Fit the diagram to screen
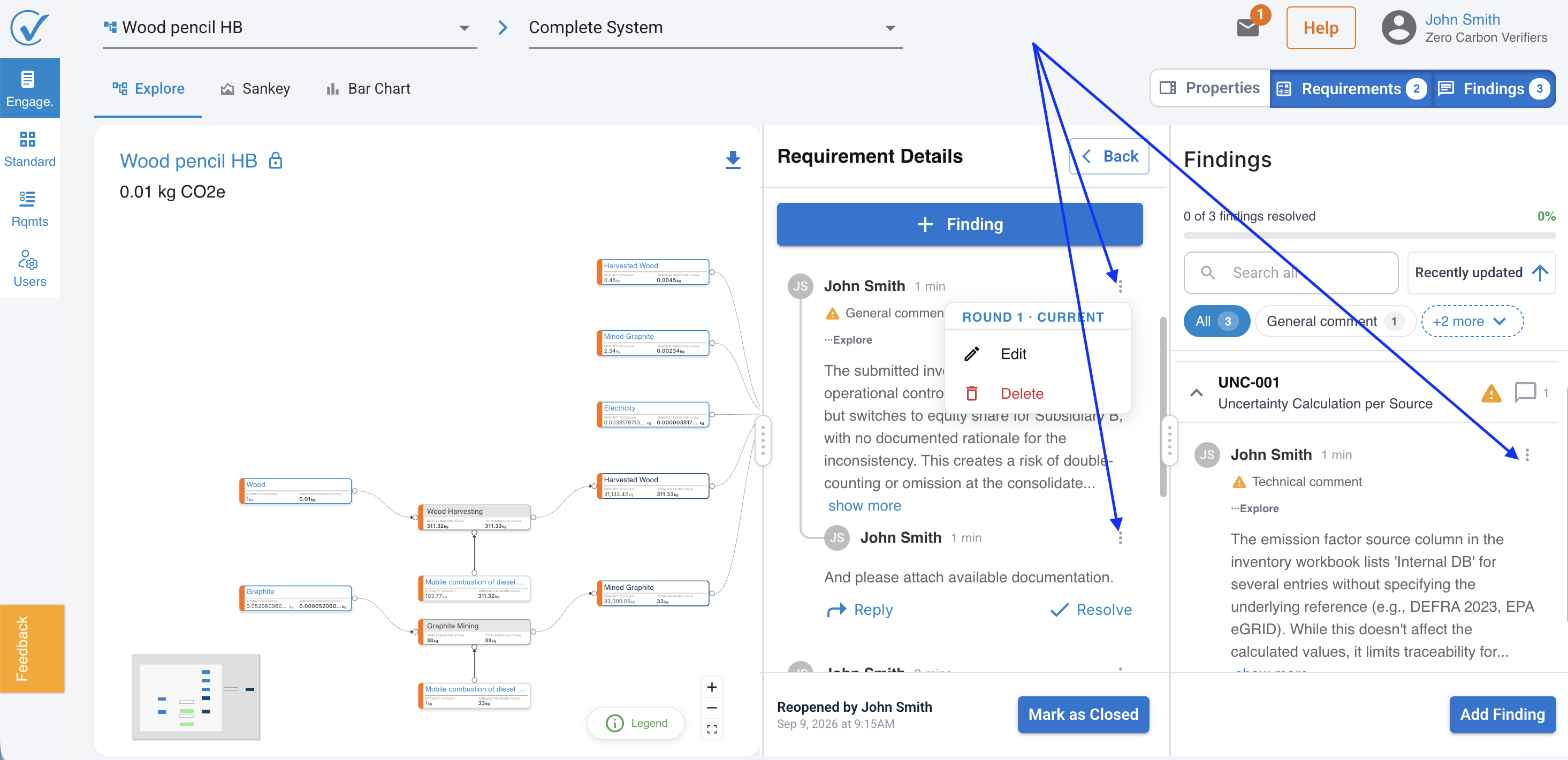The image size is (1568, 760). 712,729
